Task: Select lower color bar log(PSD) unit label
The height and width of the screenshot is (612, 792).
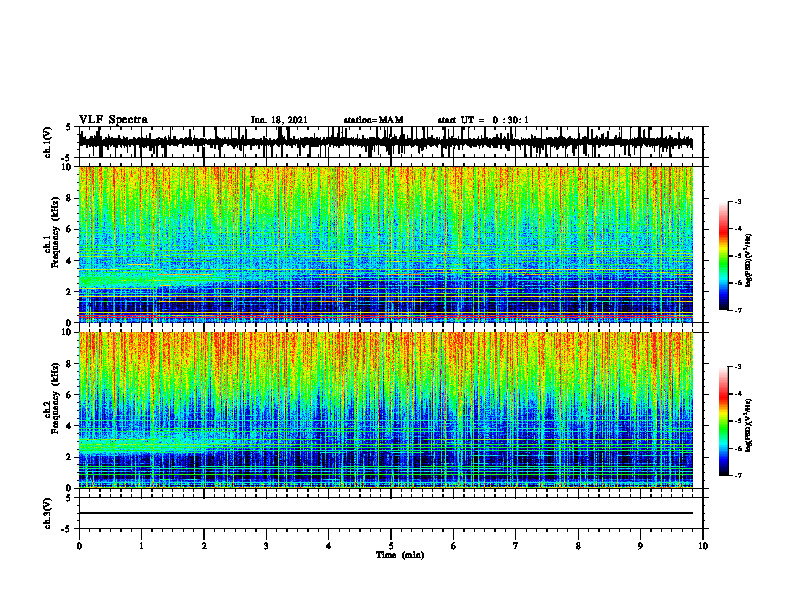Action: coord(749,425)
